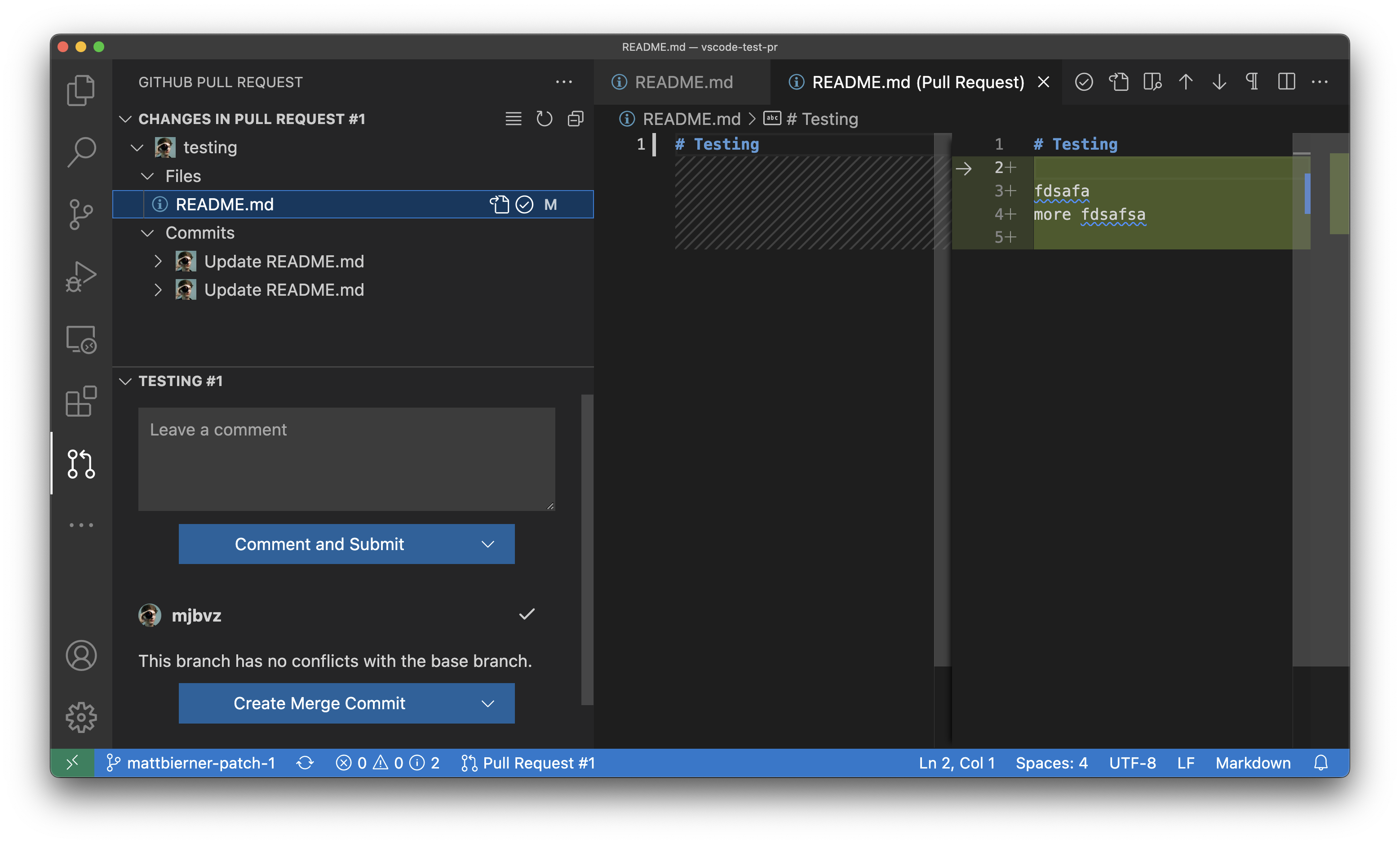
Task: Click the Create Merge Commit button
Action: 319,703
